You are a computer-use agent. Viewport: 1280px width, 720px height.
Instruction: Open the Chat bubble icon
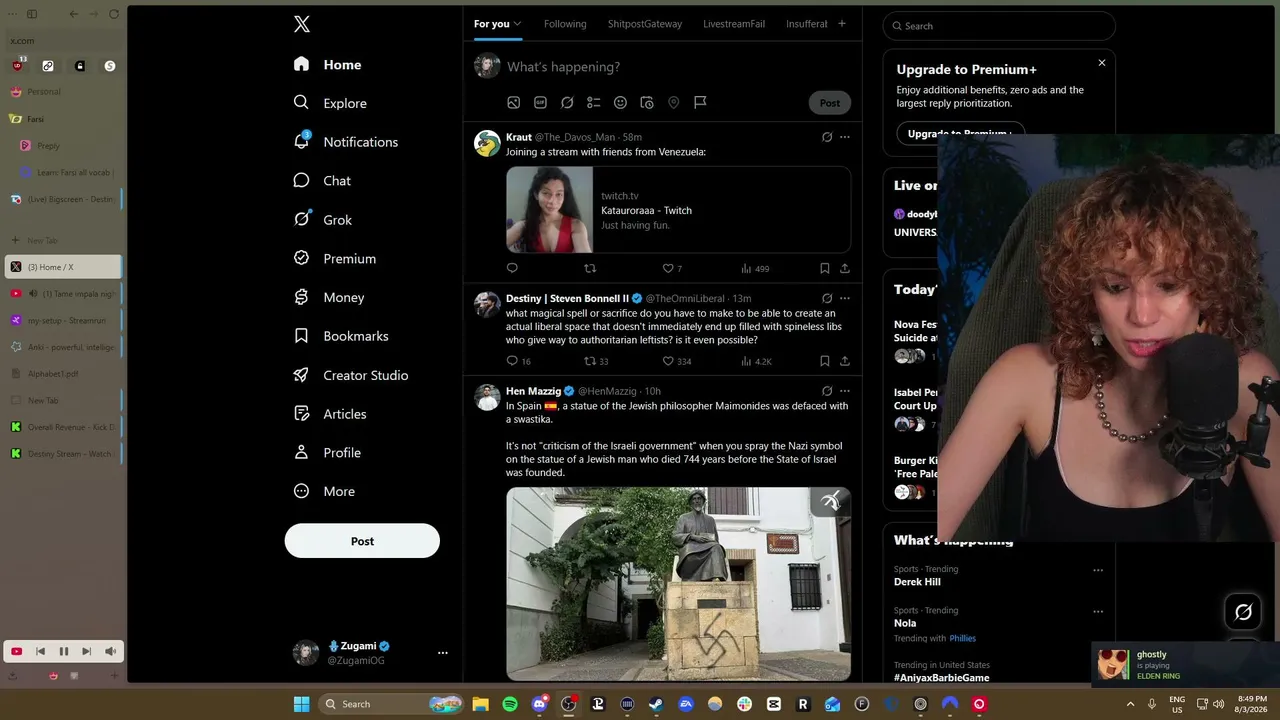(x=301, y=180)
